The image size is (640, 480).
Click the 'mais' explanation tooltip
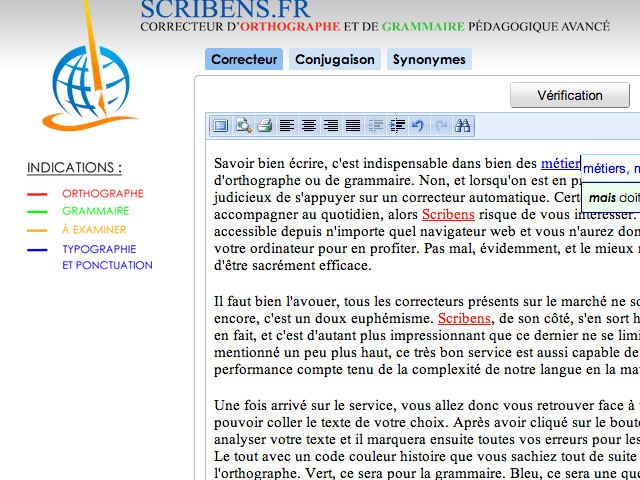coord(611,198)
